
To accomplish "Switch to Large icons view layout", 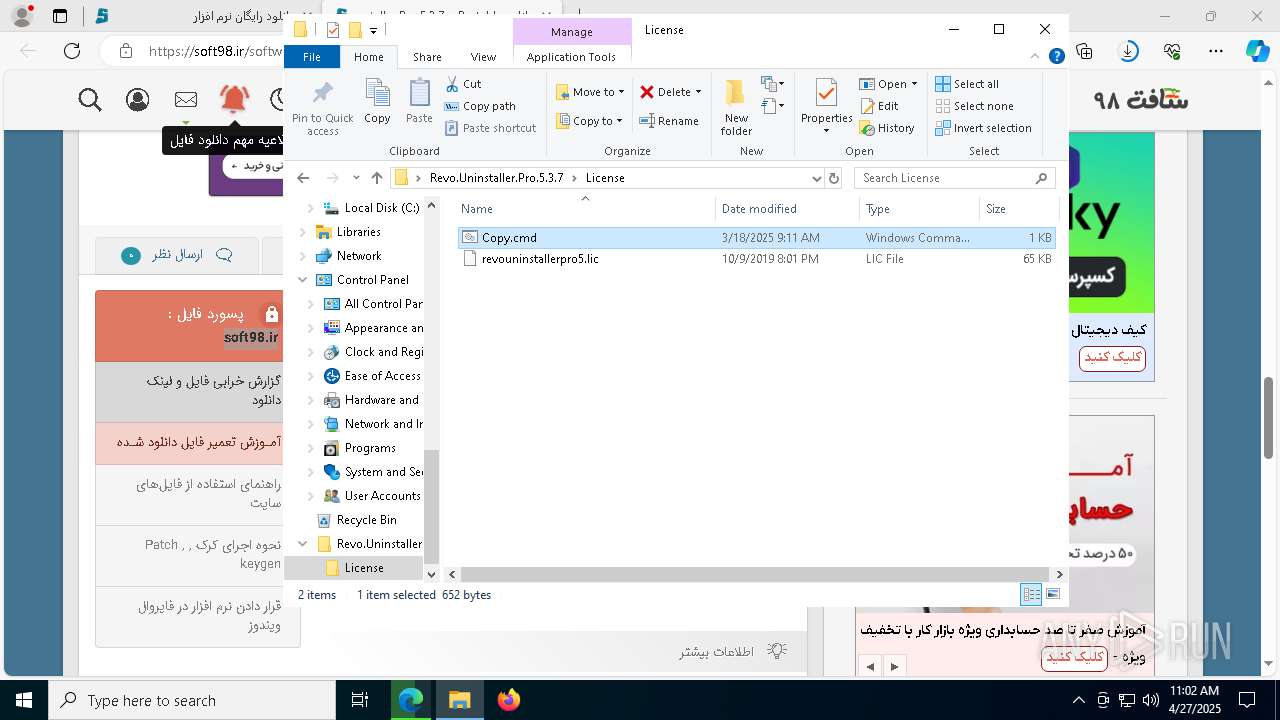I will tap(1053, 595).
